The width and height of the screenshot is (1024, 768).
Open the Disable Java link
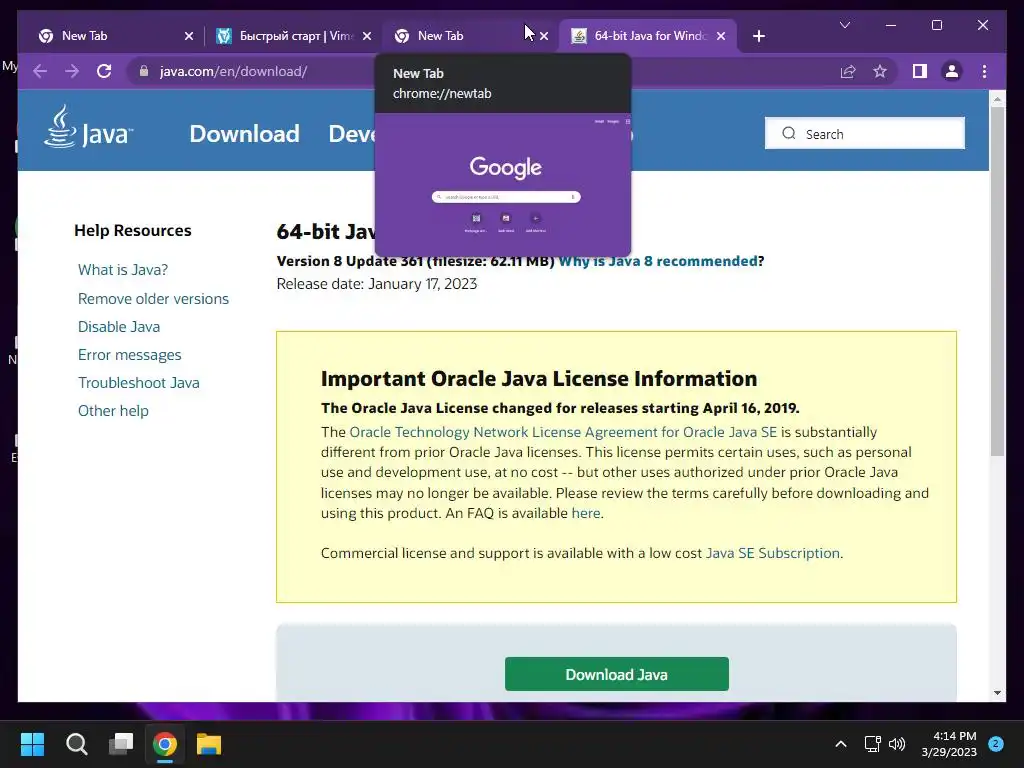[x=119, y=327]
